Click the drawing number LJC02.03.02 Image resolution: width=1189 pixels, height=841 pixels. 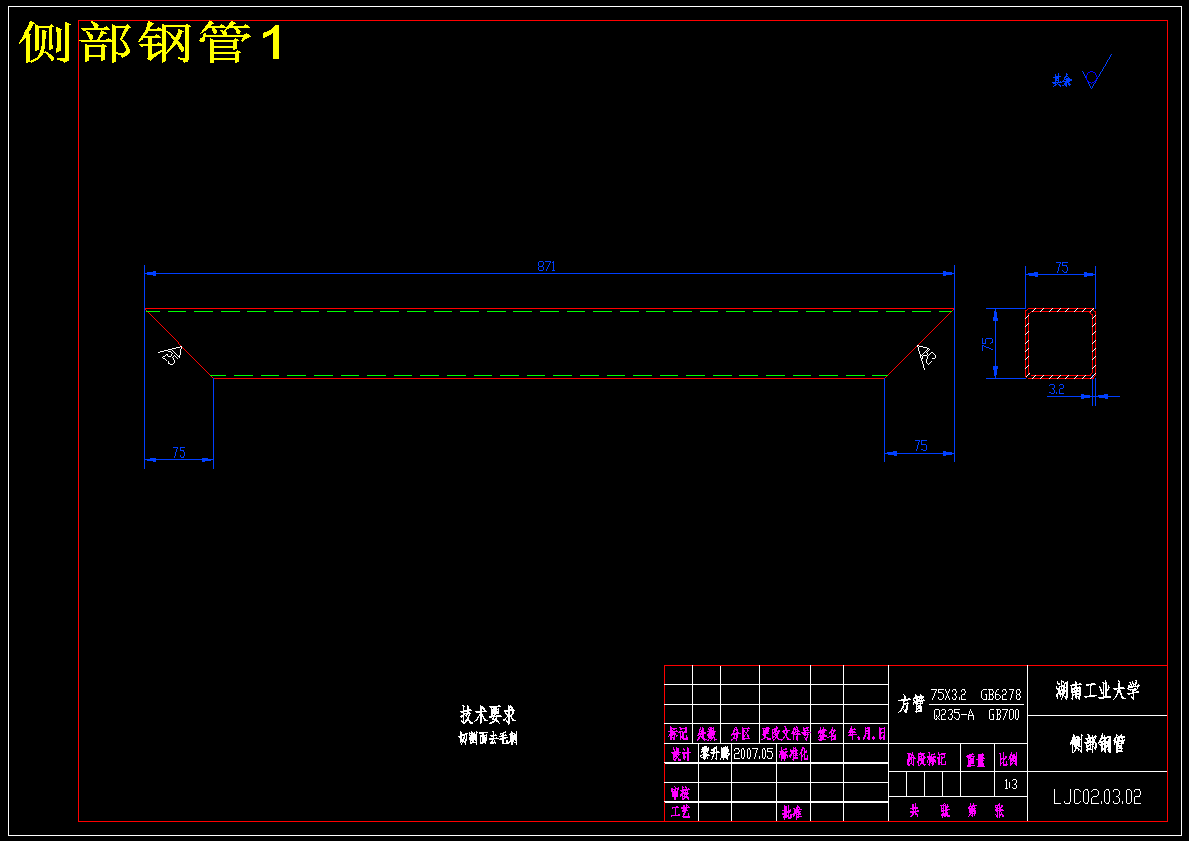coord(1097,796)
